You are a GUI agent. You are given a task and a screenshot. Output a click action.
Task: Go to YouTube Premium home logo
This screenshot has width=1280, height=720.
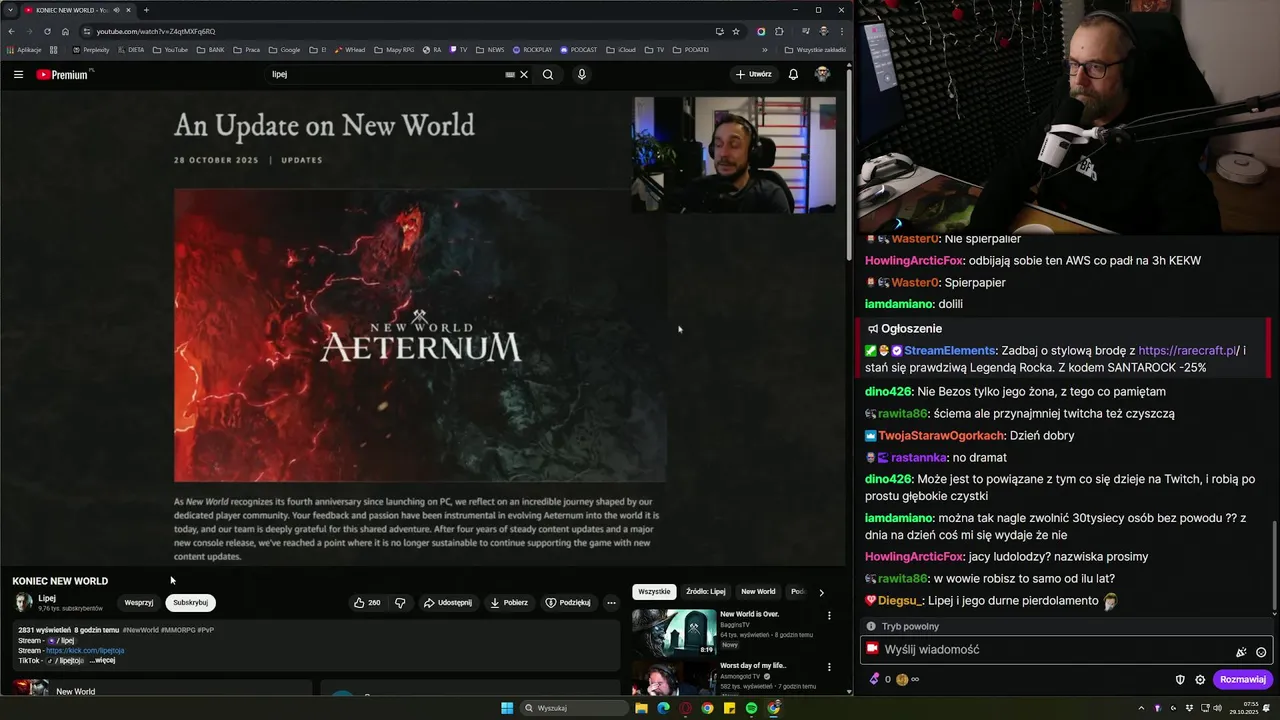coord(63,74)
